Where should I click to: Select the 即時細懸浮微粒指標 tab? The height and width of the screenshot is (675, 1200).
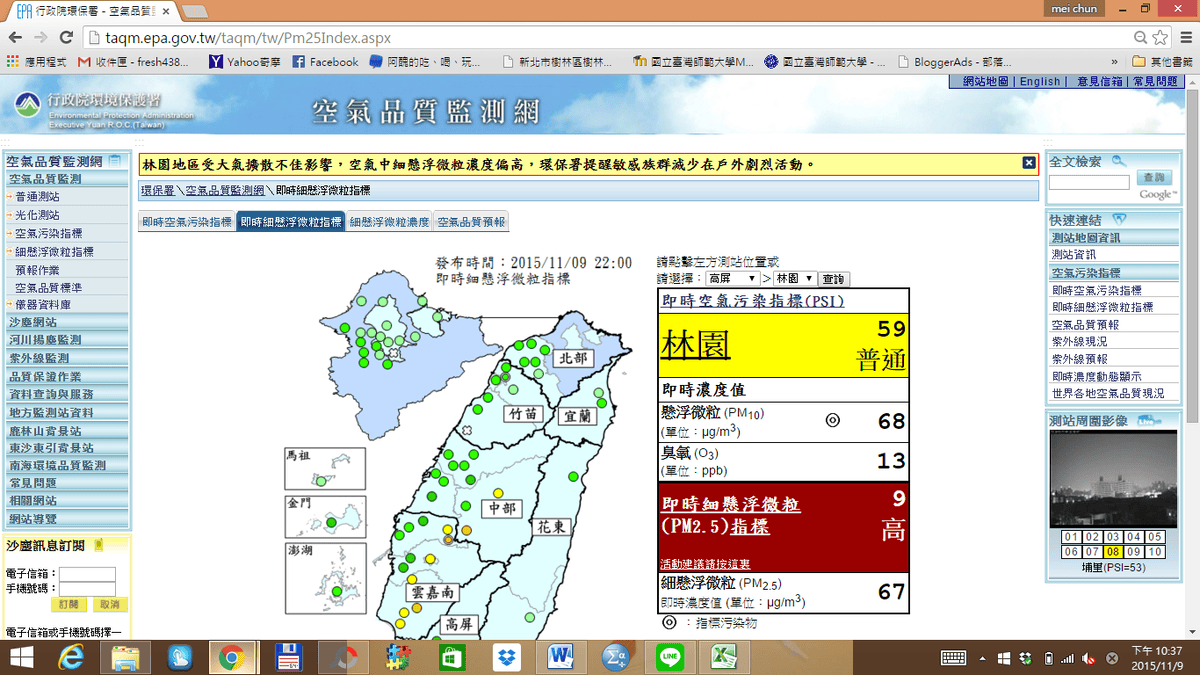(x=290, y=222)
